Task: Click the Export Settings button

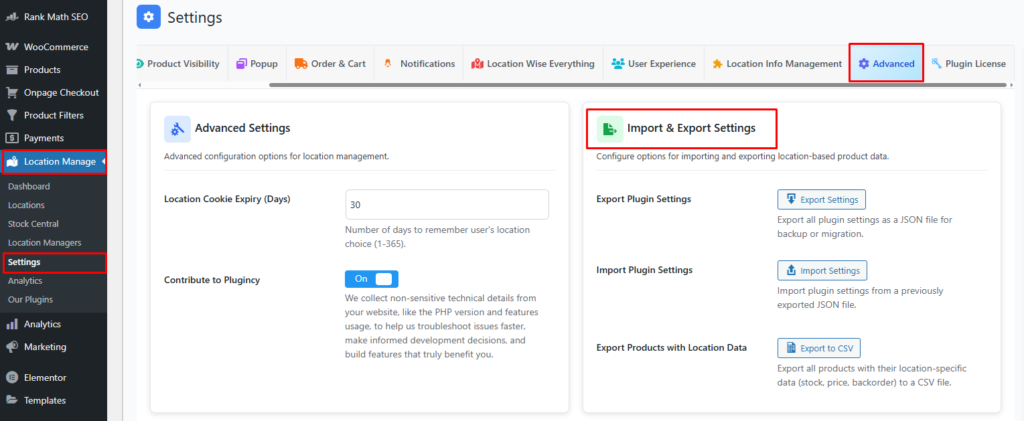Action: coord(821,199)
